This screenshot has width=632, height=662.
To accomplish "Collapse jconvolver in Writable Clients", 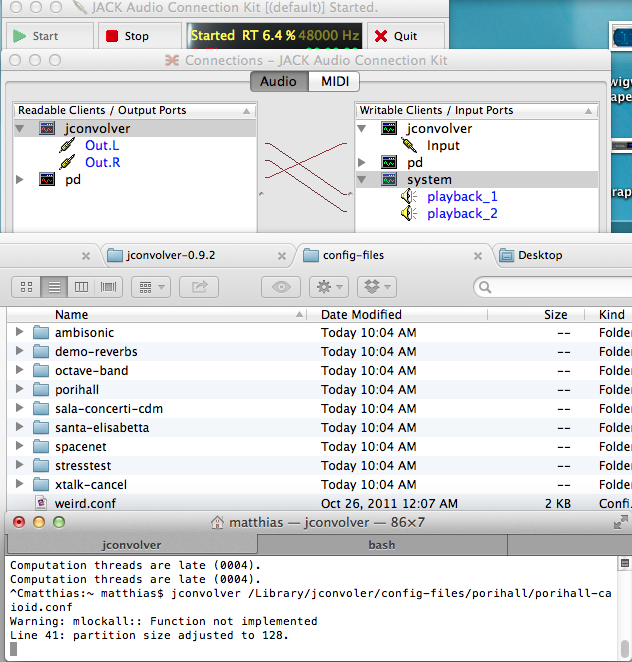I will click(x=362, y=128).
